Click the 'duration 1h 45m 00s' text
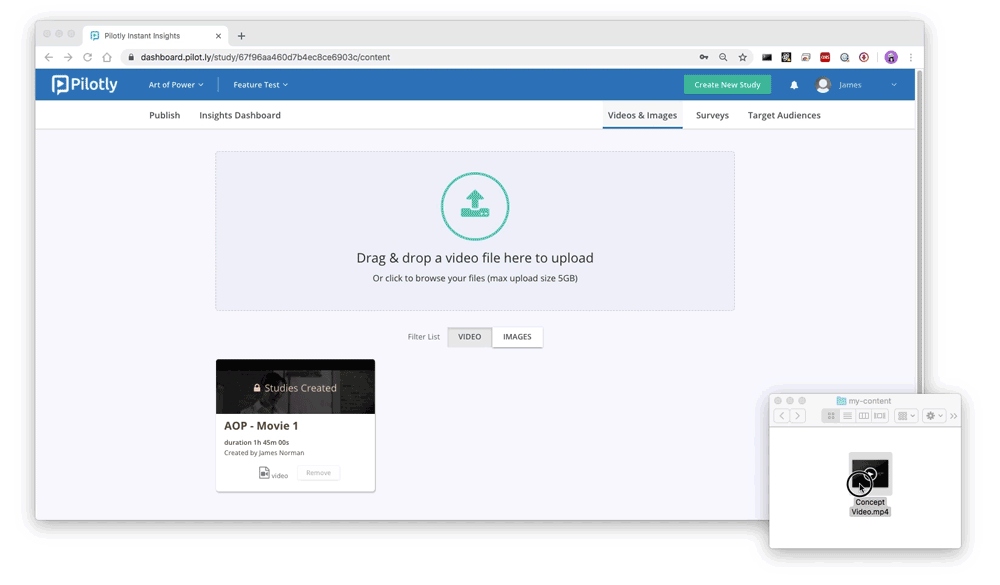 click(256, 442)
